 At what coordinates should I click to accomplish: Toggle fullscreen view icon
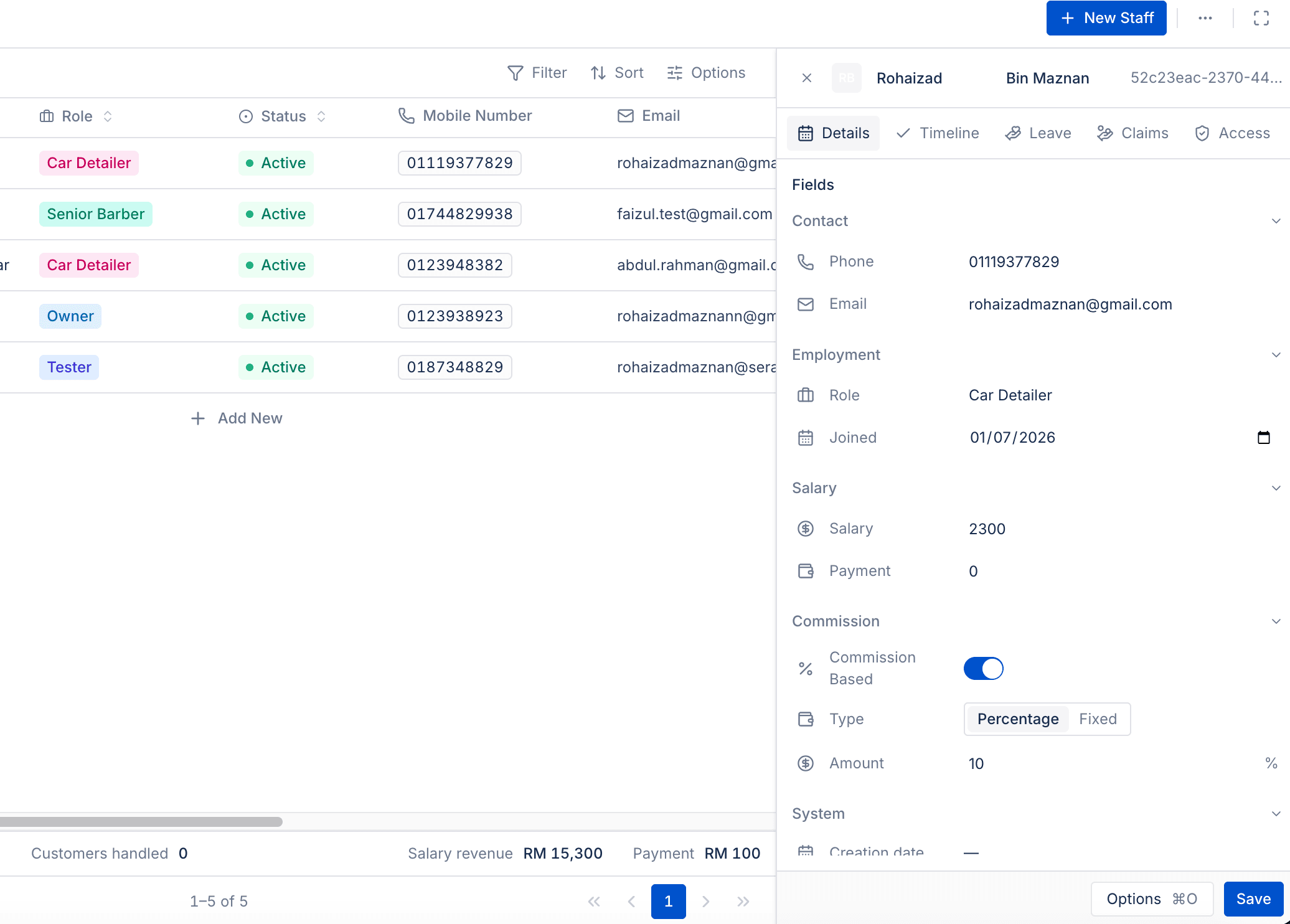[x=1261, y=18]
